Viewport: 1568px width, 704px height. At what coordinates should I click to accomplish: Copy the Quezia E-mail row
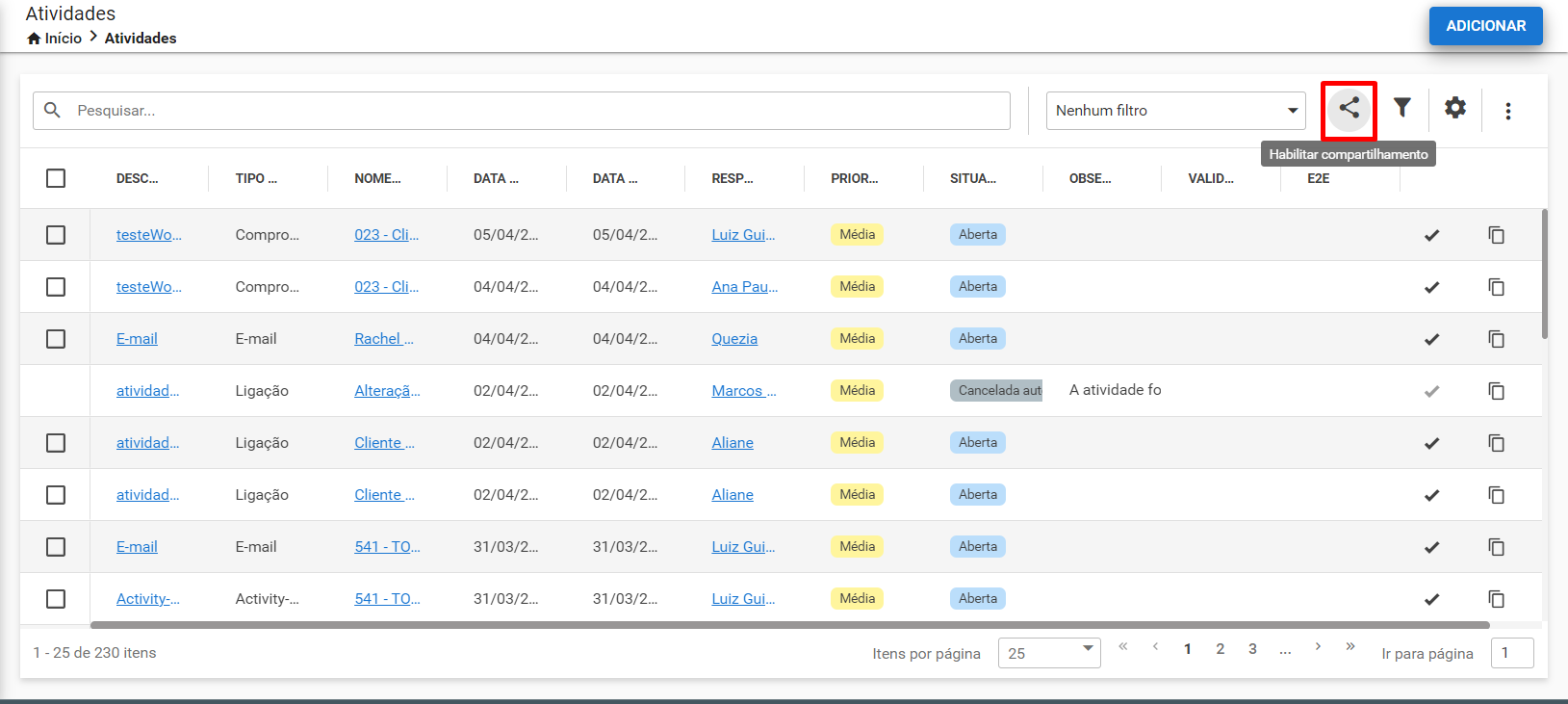pos(1496,339)
